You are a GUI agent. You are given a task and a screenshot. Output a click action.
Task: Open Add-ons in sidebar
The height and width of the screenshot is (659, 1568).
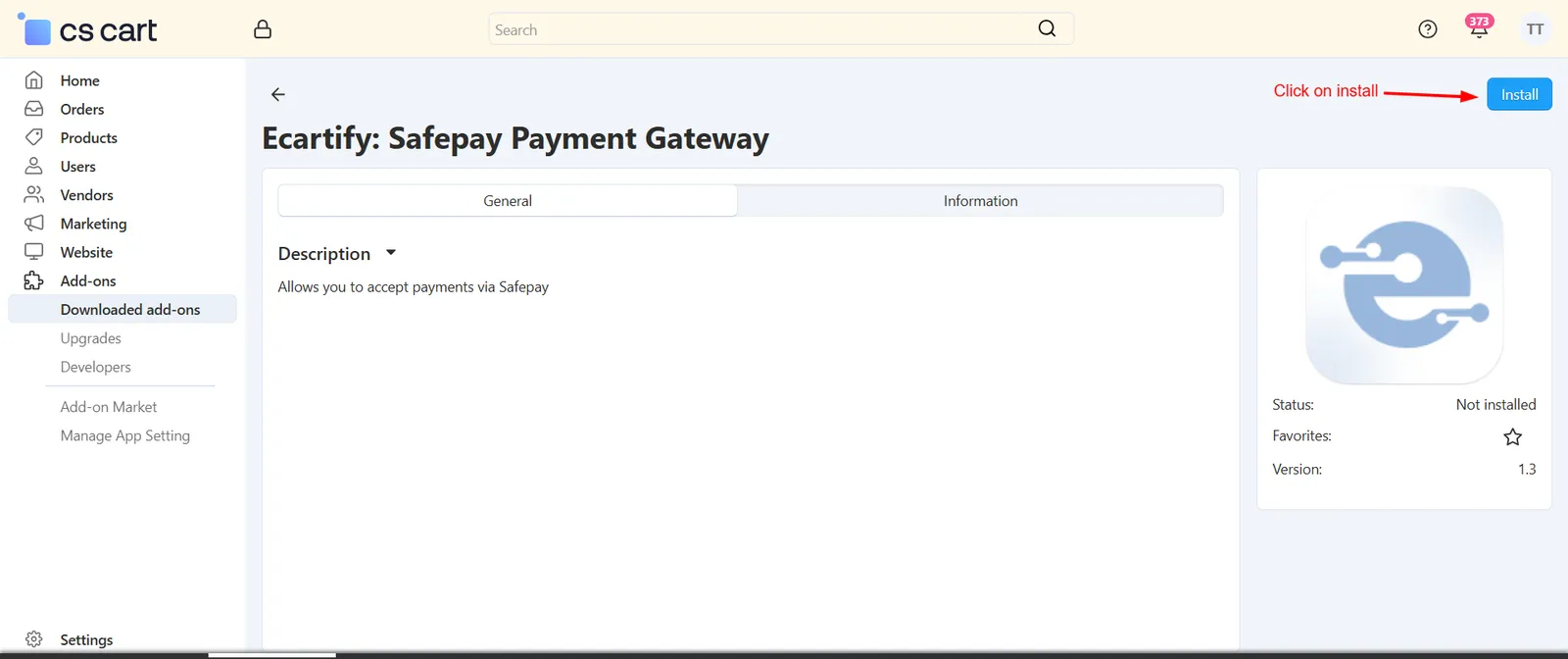[x=88, y=280]
